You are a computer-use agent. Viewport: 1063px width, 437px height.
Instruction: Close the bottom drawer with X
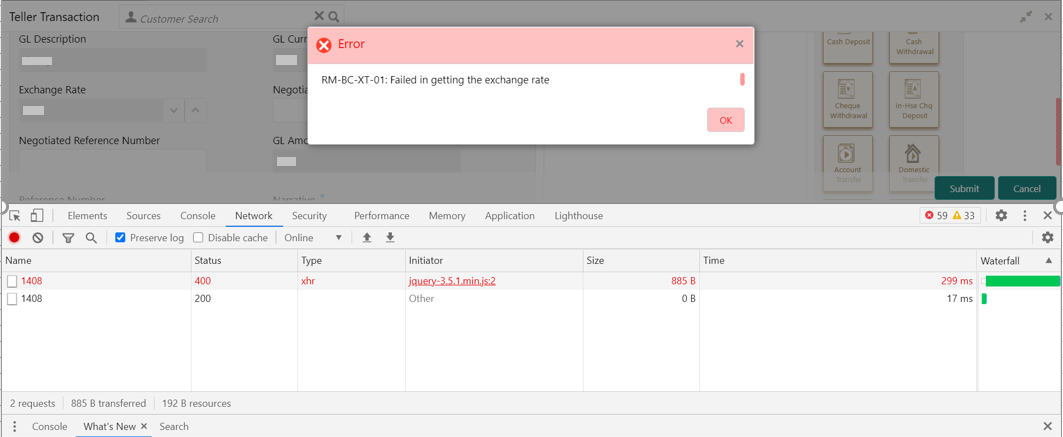[x=1047, y=426]
